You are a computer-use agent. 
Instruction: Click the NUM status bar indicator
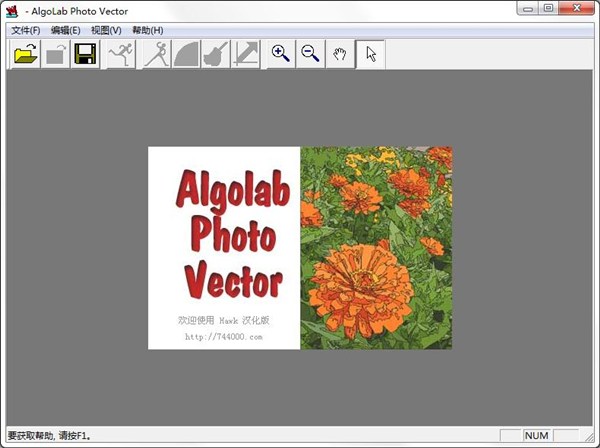(536, 436)
